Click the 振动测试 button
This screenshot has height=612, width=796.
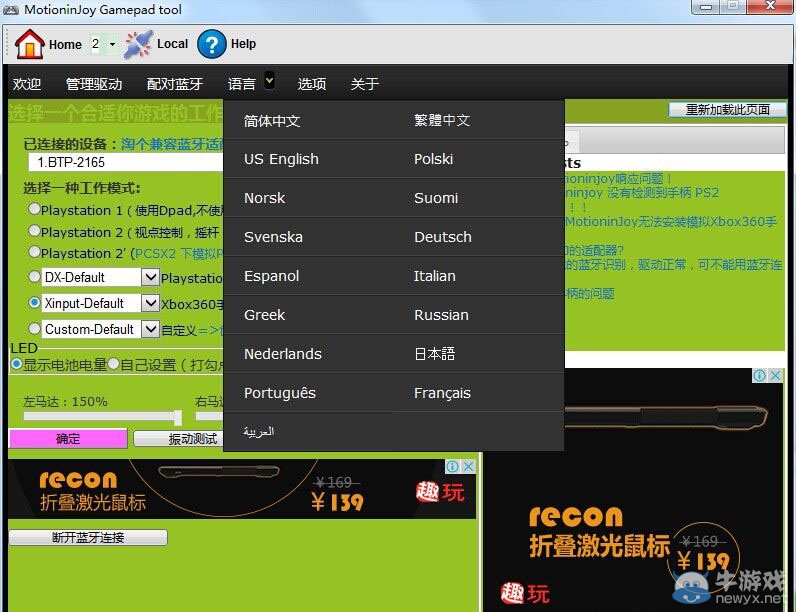tap(179, 438)
